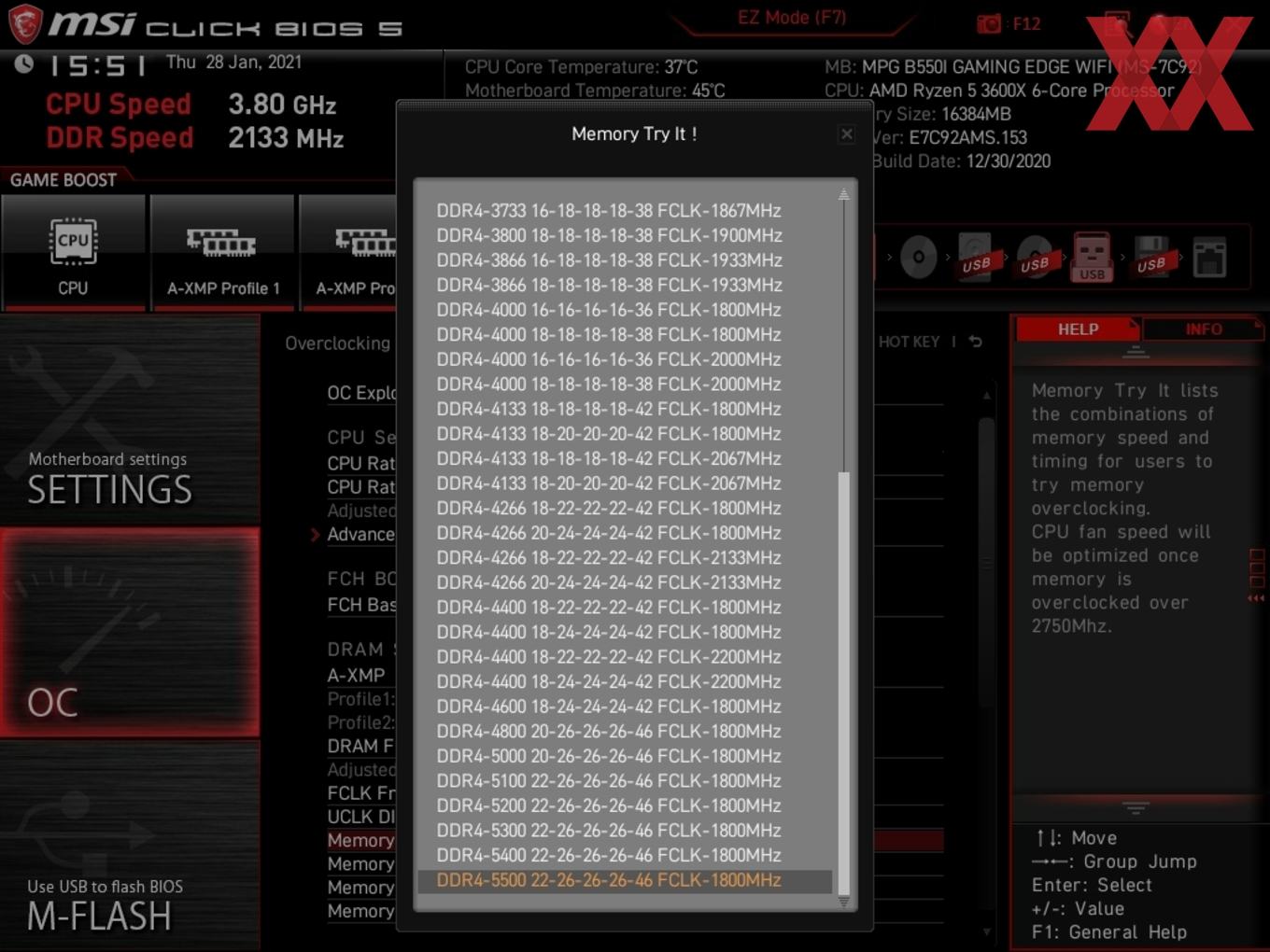
Task: Select DDR4-4400 18-22-22-22-42 FCLK-2200MHz
Action: [x=609, y=657]
